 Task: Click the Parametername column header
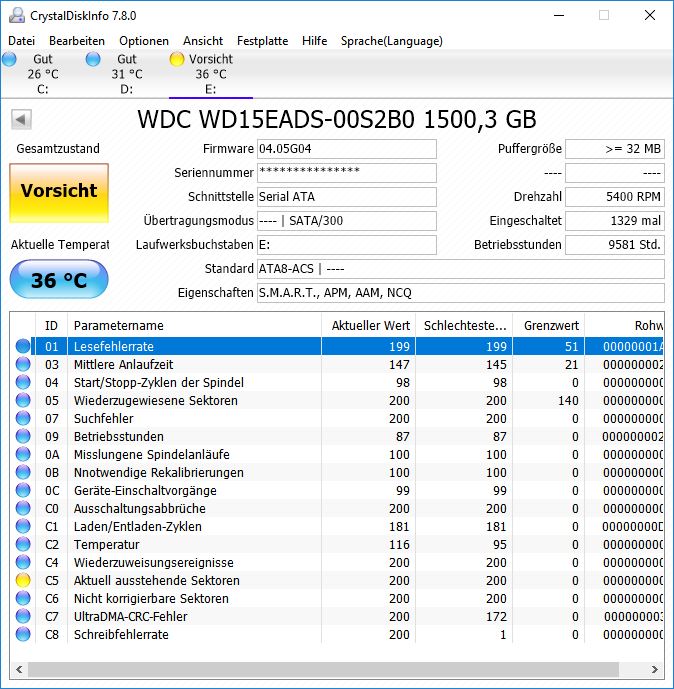194,326
